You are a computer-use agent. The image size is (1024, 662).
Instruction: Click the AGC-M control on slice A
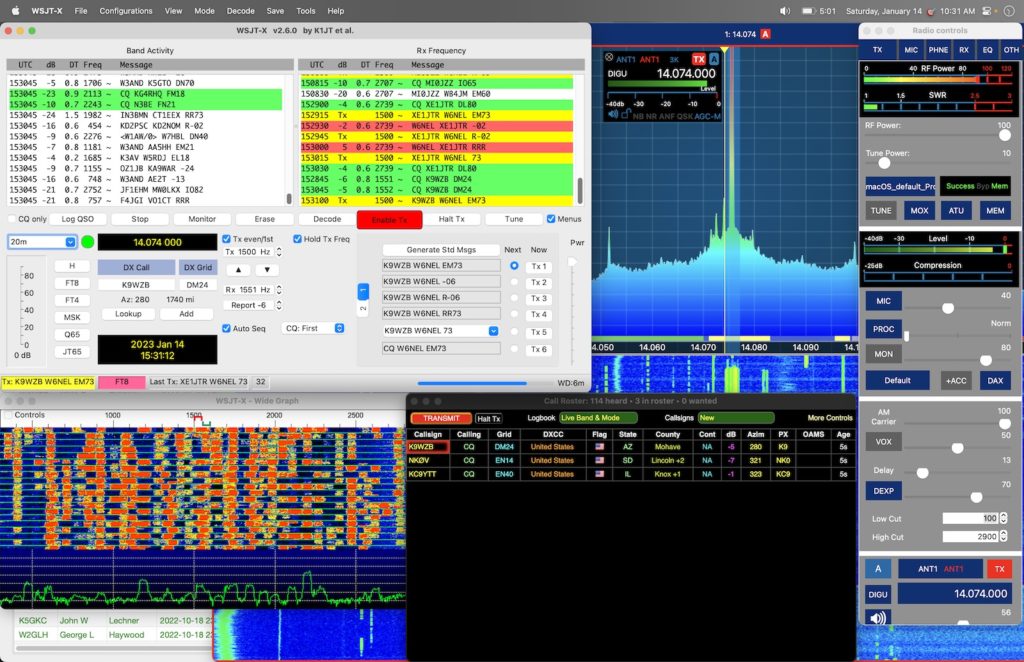[707, 115]
